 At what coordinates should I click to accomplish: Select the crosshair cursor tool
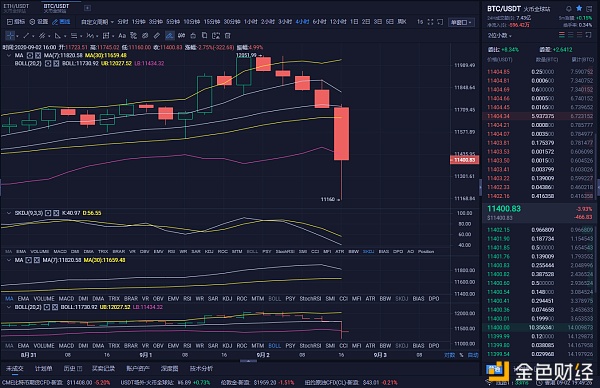tap(10, 36)
